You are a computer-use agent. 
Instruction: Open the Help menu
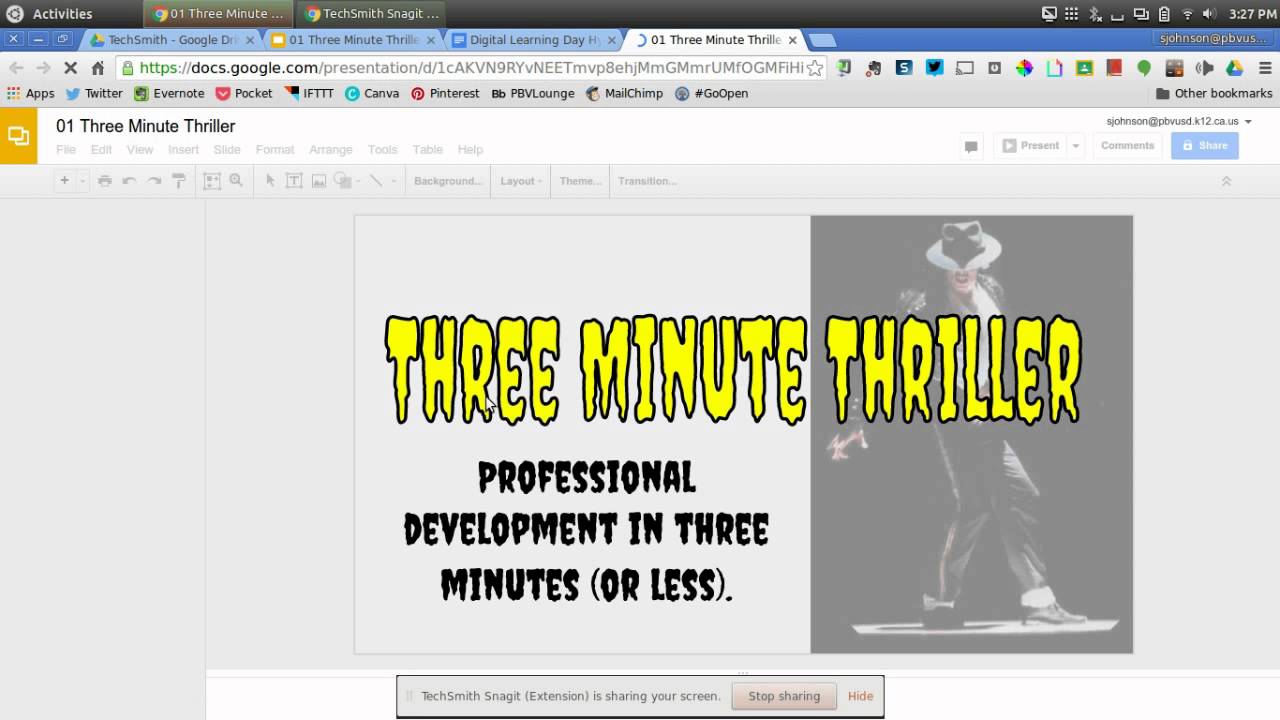470,149
